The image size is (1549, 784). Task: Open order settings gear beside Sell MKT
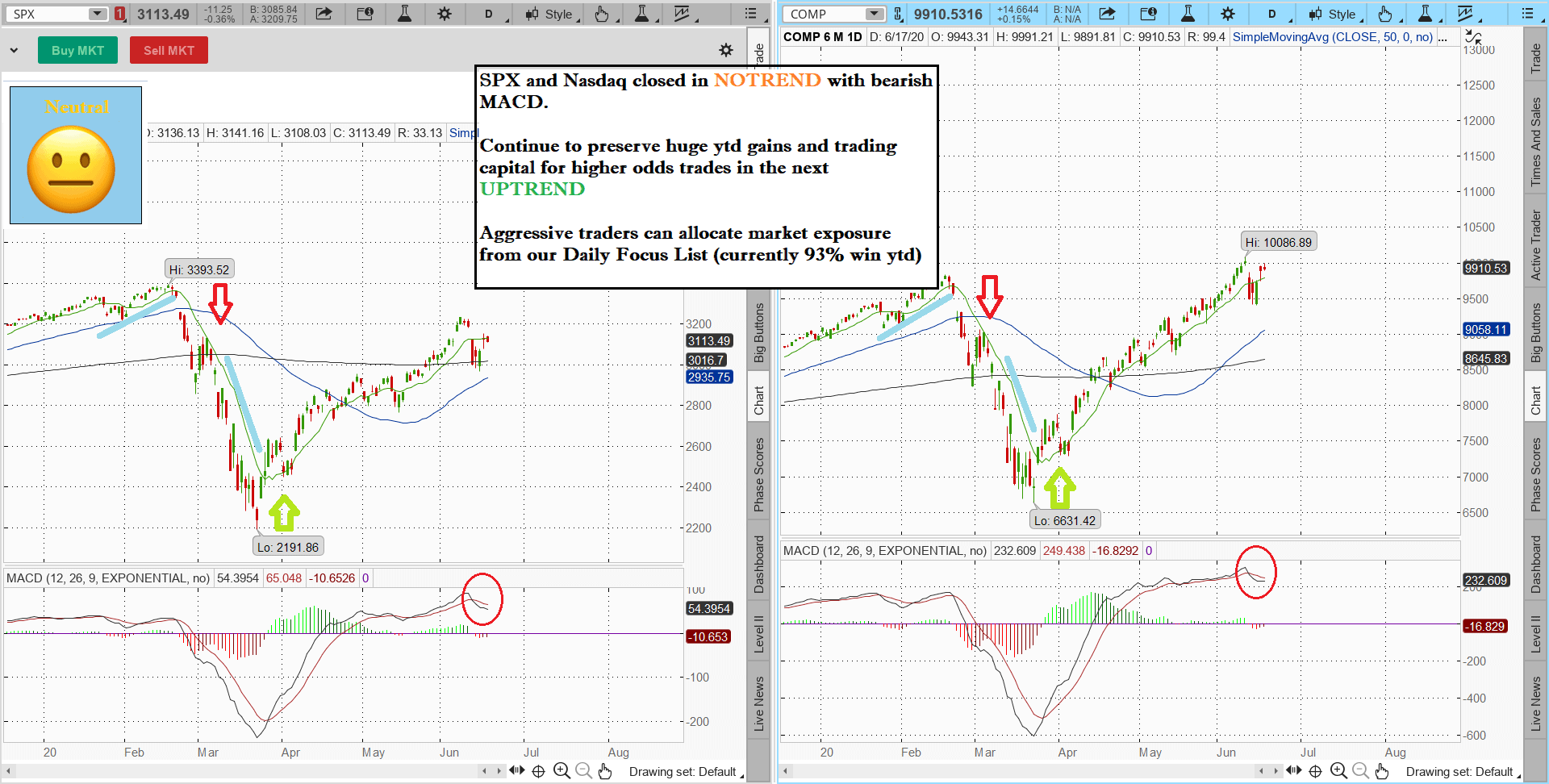(x=726, y=50)
